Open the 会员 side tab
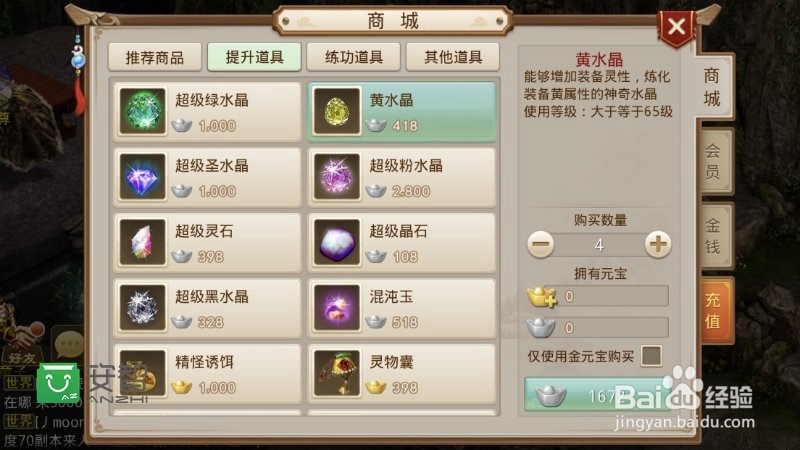The image size is (800, 450). [713, 161]
